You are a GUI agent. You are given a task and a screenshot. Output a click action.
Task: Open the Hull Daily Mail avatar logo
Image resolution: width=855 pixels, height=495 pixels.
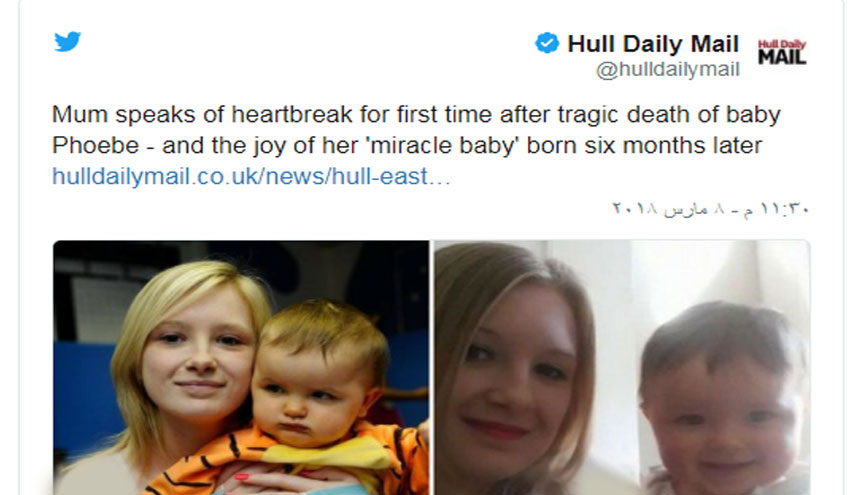tap(782, 52)
